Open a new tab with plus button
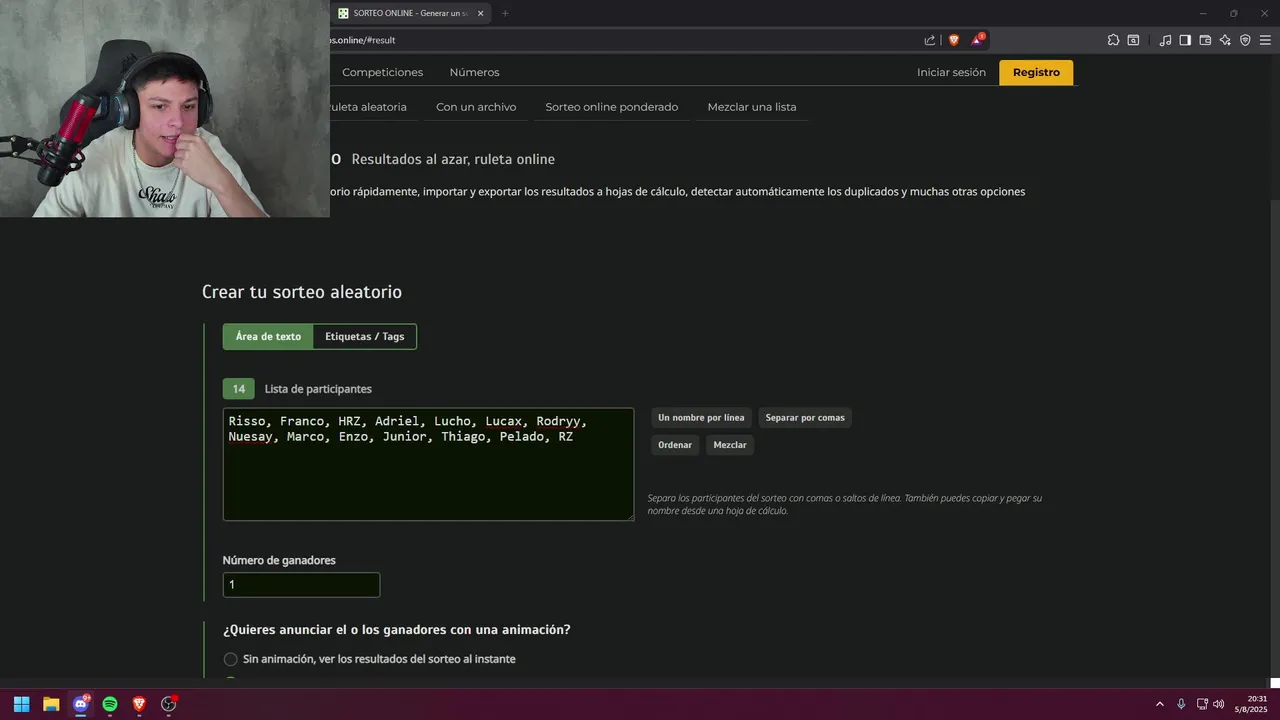This screenshot has height=720, width=1280. click(x=505, y=13)
